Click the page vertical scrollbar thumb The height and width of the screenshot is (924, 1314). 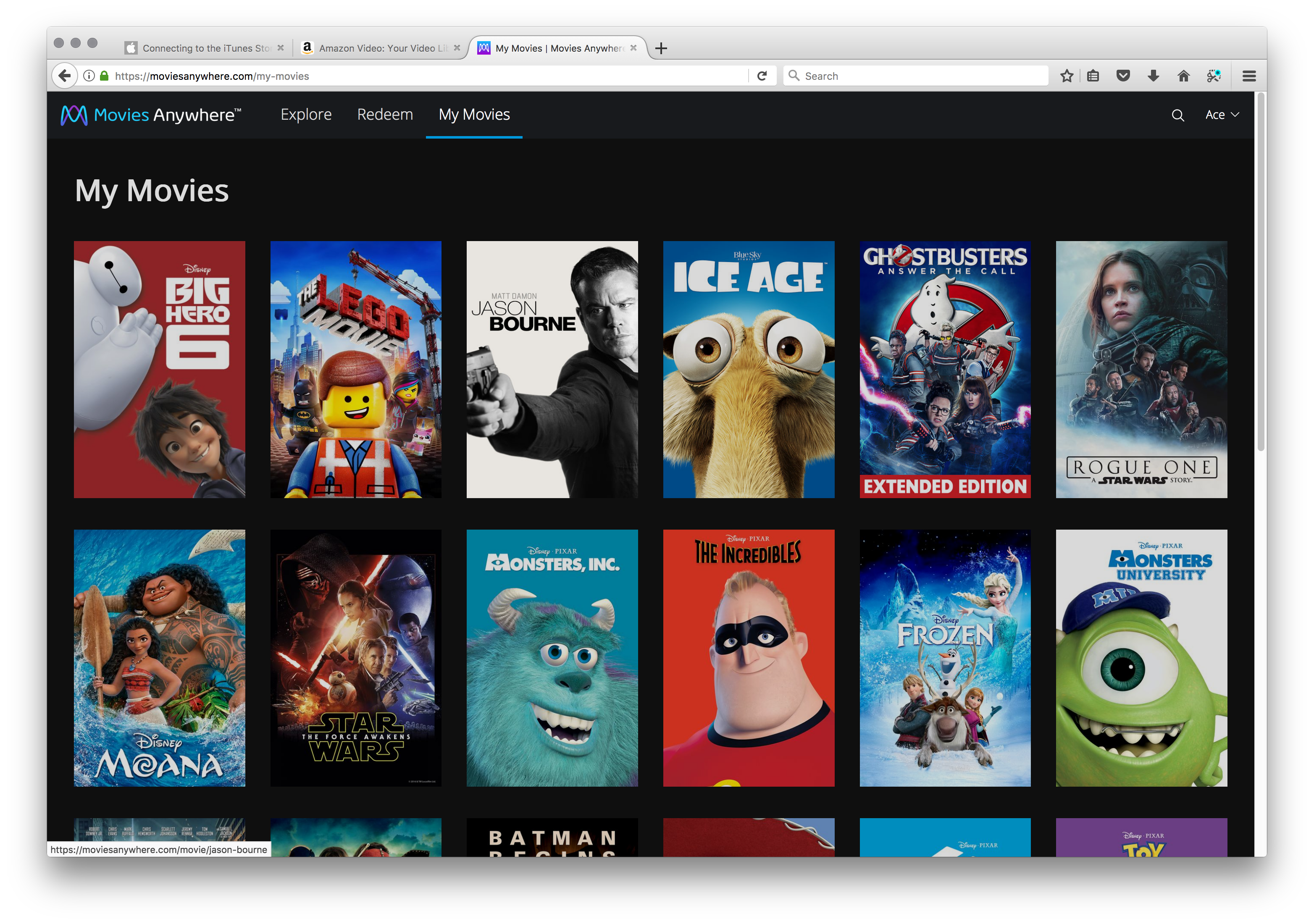pos(1260,272)
